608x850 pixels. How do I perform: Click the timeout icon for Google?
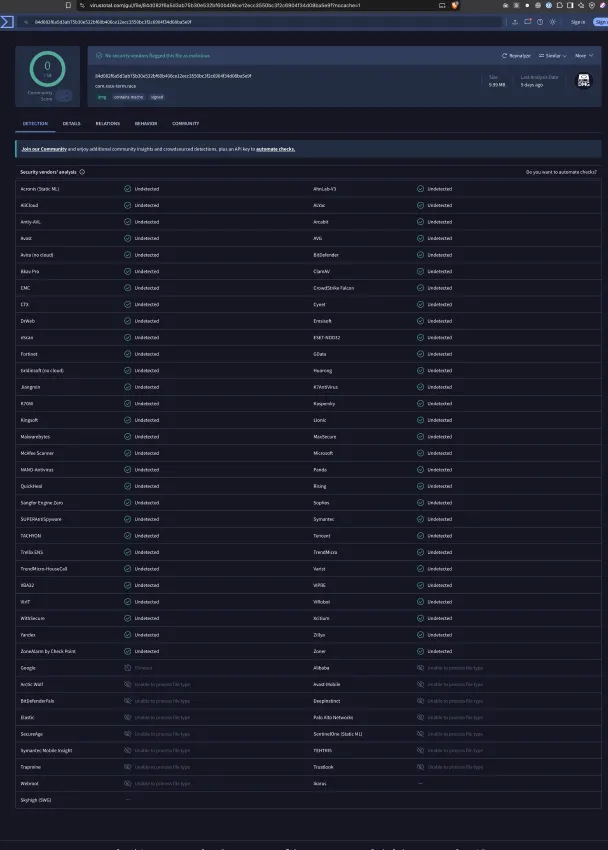tap(127, 668)
